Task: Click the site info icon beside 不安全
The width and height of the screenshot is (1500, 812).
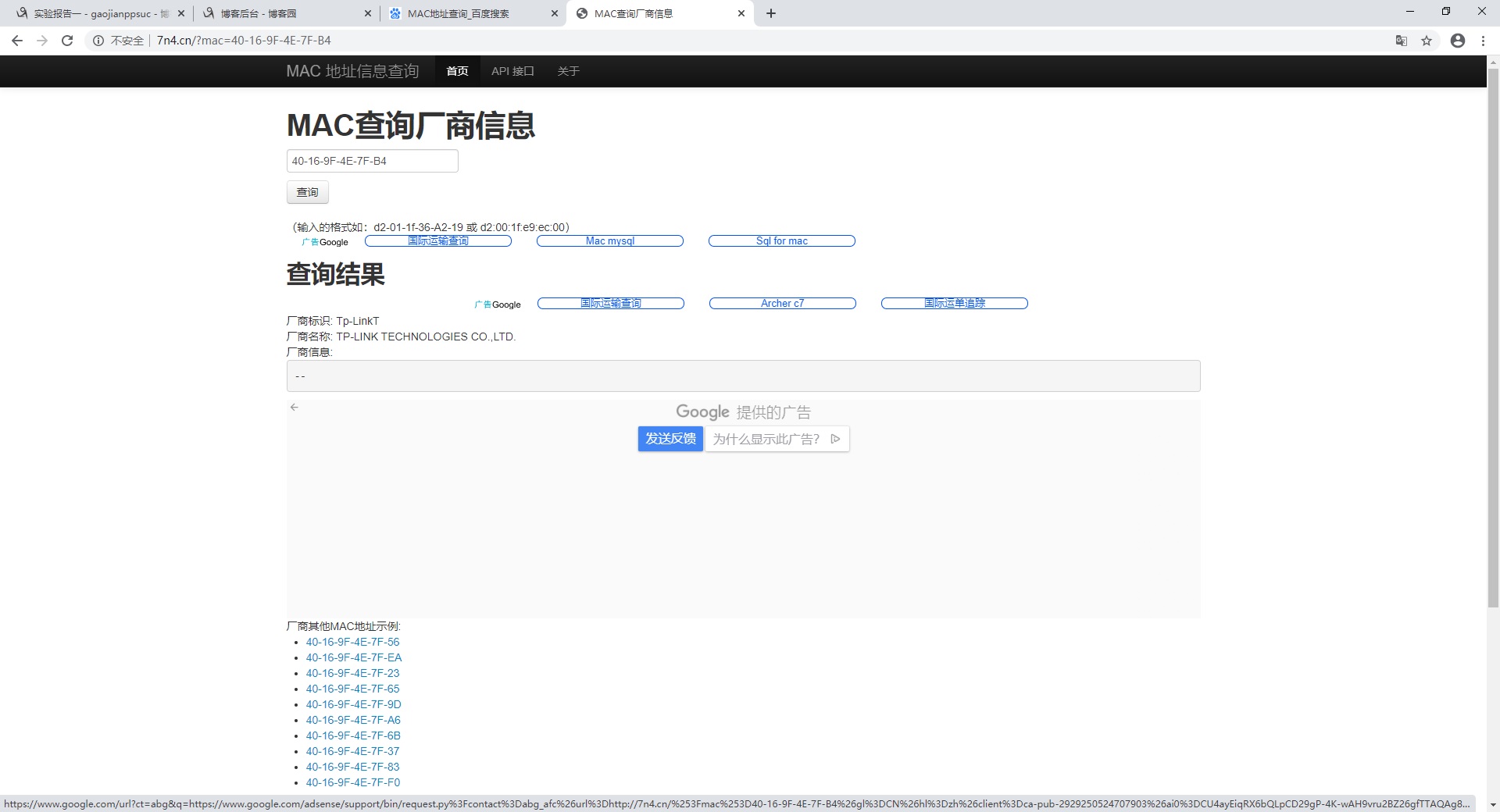Action: 98,41
